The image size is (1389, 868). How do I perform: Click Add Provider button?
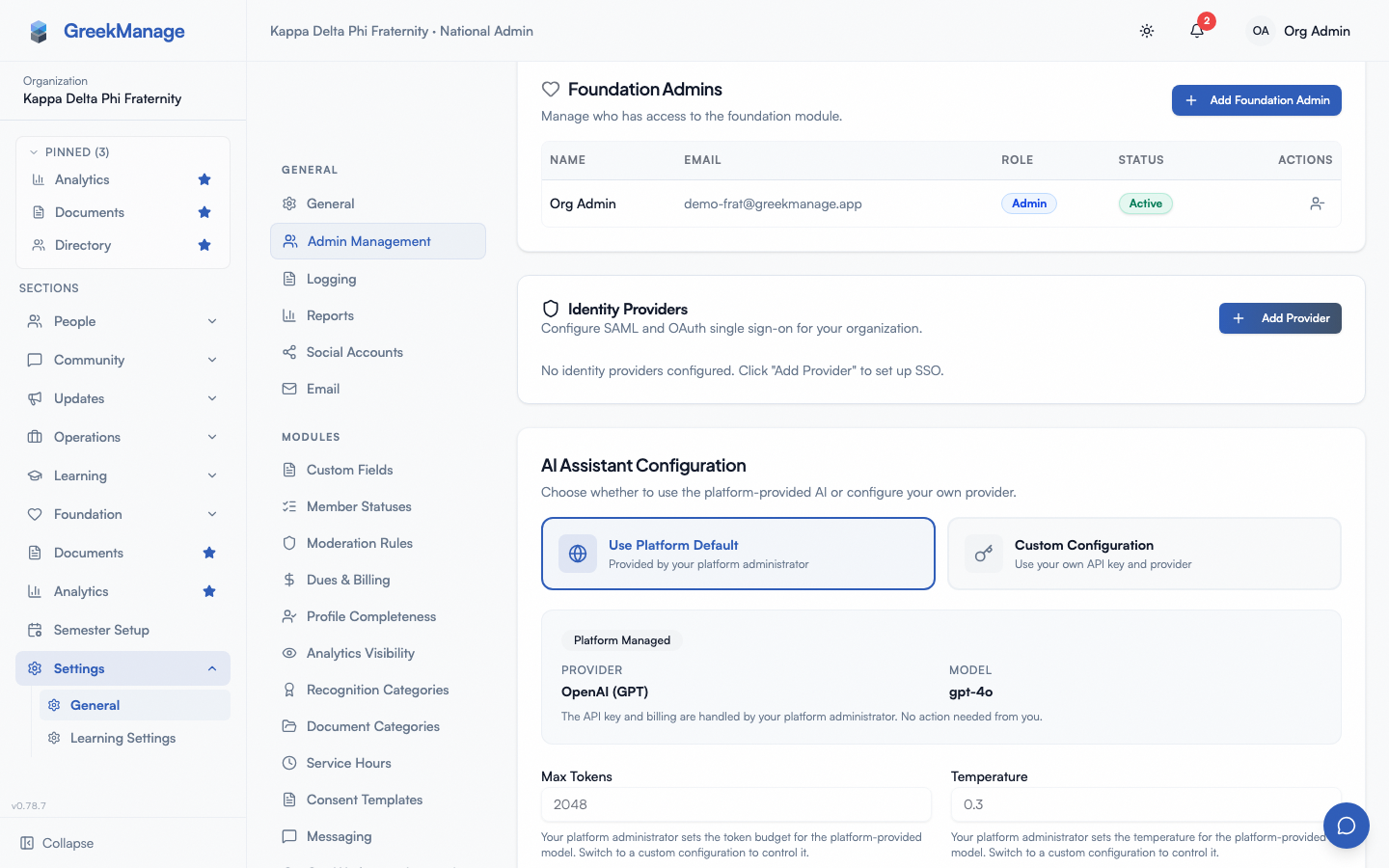click(1280, 318)
